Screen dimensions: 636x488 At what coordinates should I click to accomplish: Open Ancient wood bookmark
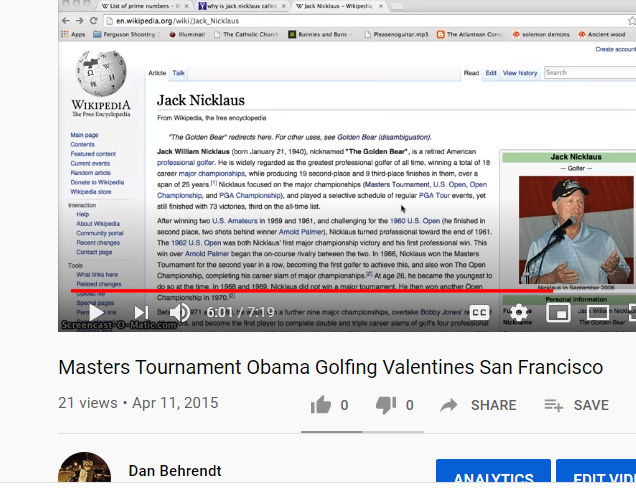coord(602,34)
